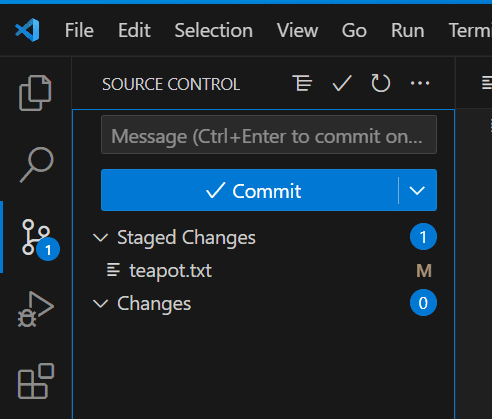Open the Run menu
Image resolution: width=492 pixels, height=419 pixels.
click(x=408, y=30)
